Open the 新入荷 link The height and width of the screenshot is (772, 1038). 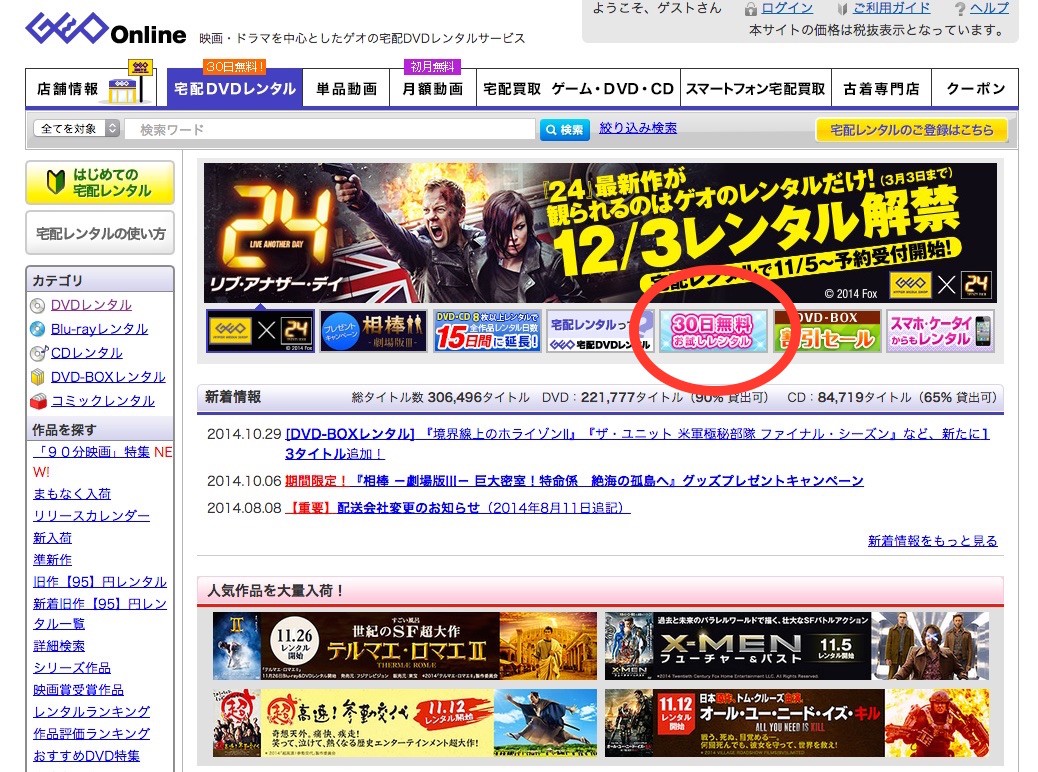pyautogui.click(x=52, y=538)
